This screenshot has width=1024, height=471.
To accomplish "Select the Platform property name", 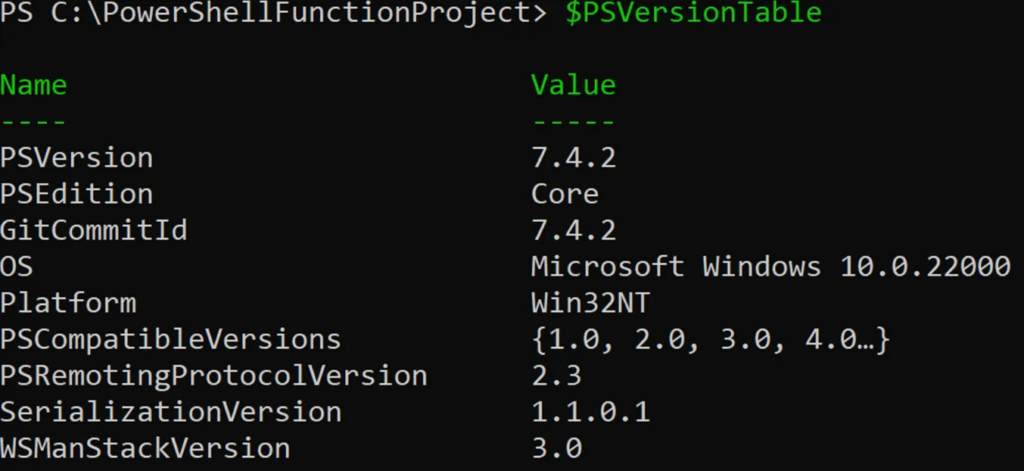I will 68,303.
